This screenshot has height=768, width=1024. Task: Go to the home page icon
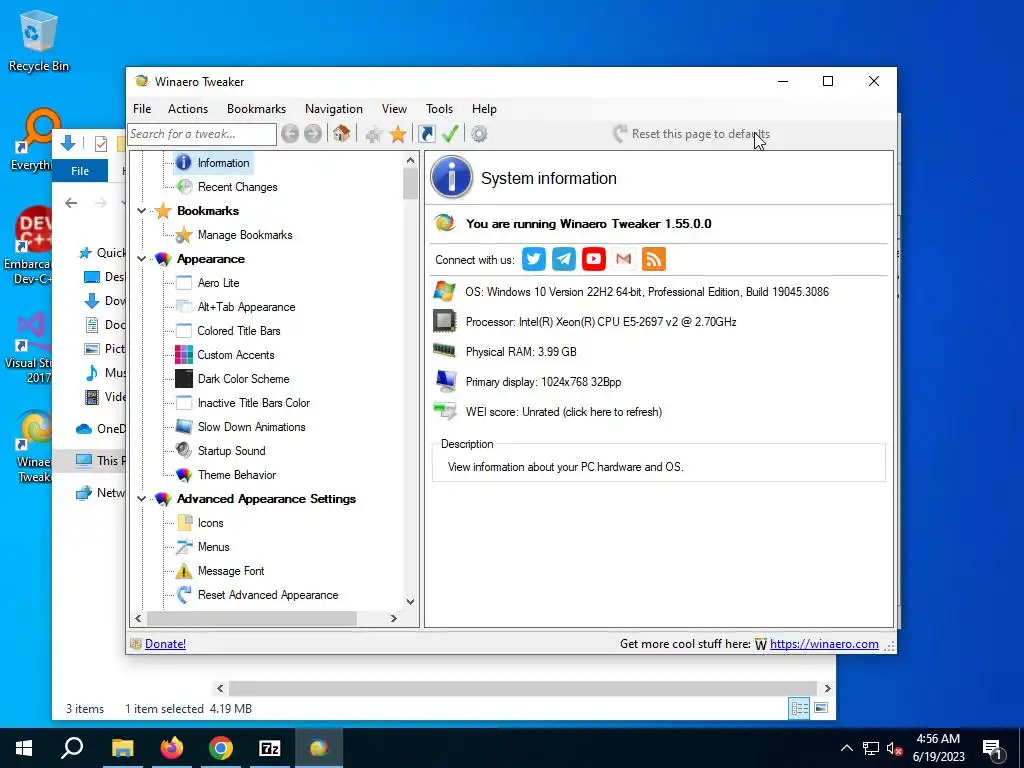[341, 134]
